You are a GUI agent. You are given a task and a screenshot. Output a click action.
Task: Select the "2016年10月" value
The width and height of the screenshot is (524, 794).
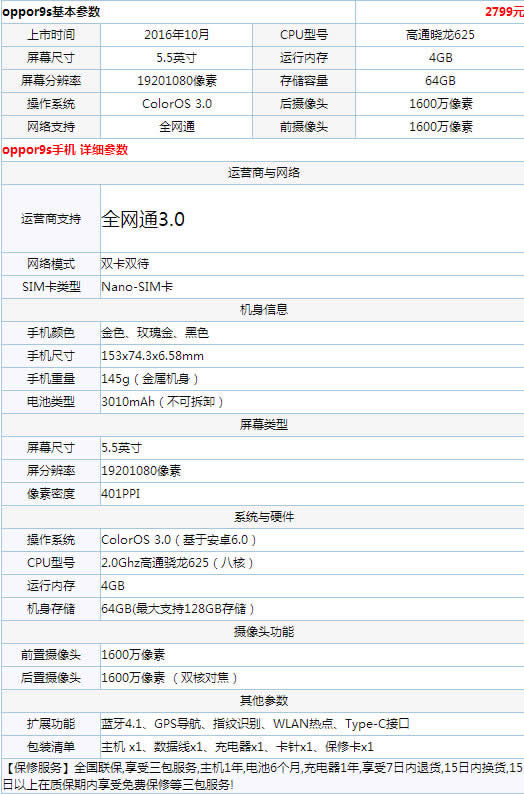point(176,35)
